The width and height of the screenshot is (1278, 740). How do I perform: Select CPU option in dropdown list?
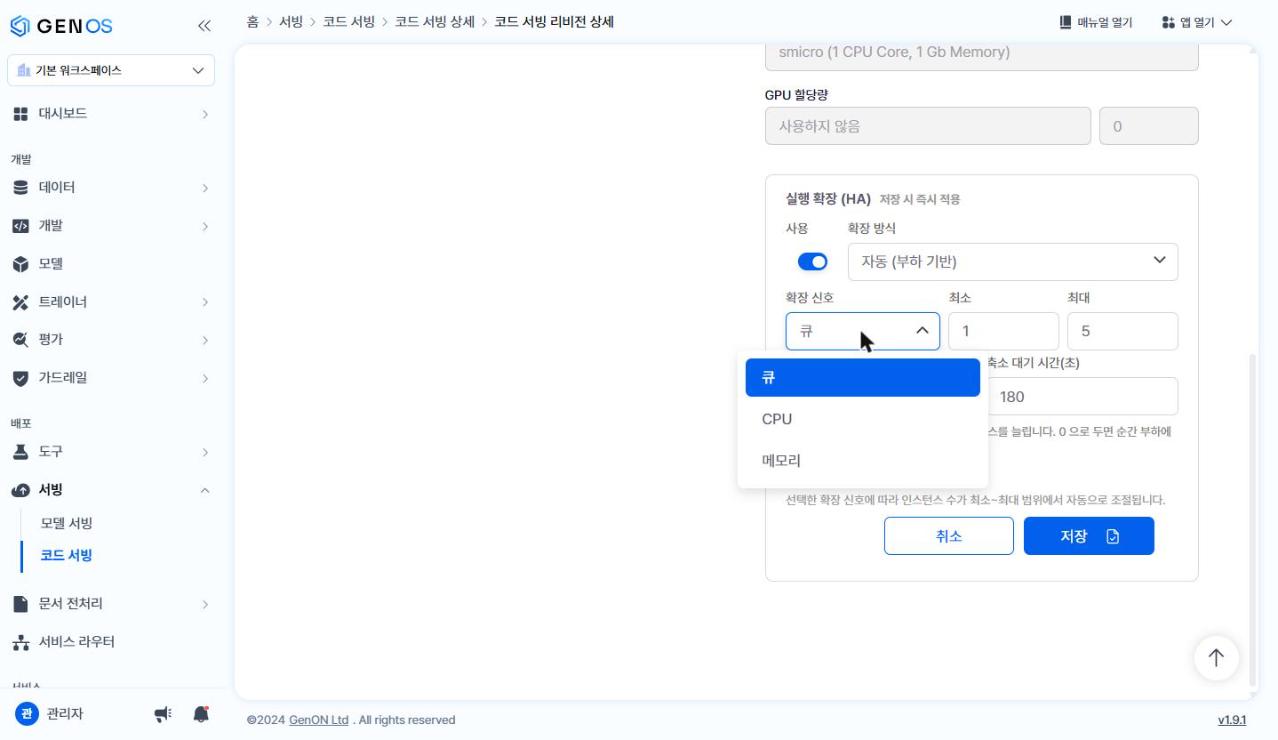coord(862,419)
